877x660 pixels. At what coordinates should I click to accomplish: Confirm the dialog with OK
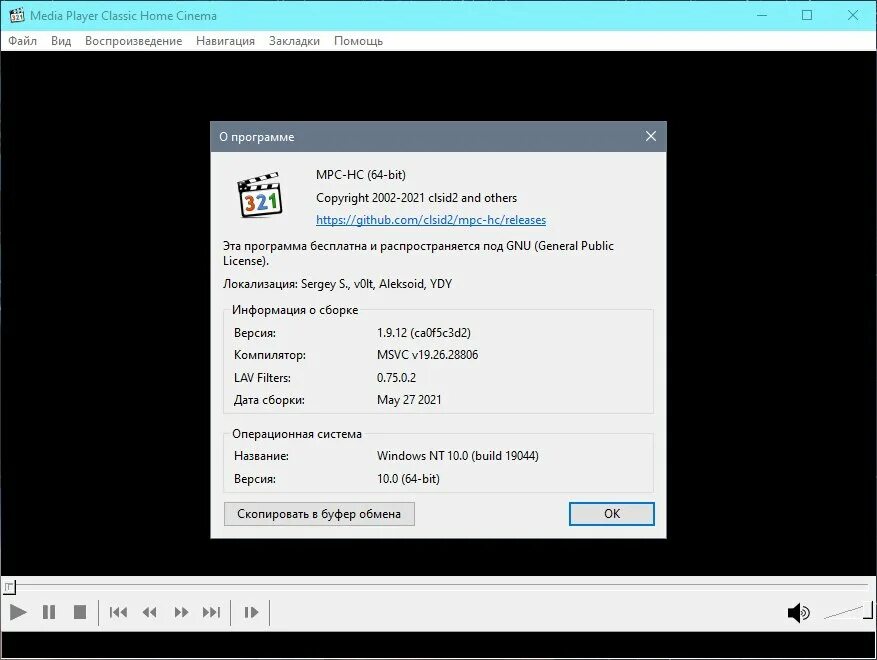612,514
